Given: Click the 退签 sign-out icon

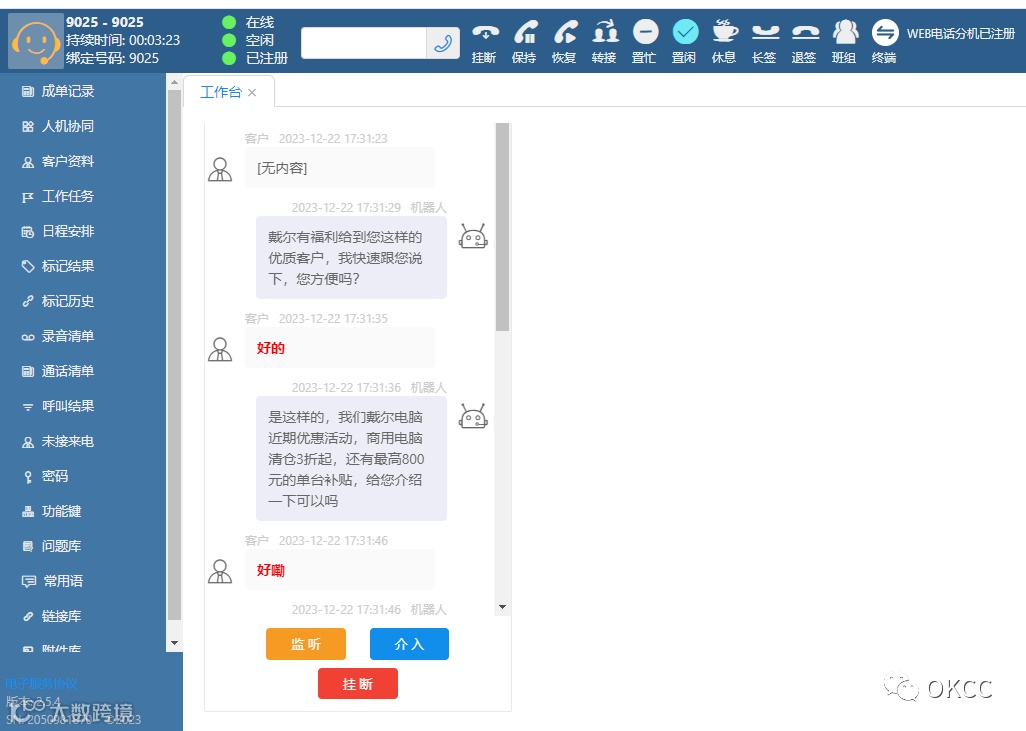Looking at the screenshot, I should click(805, 33).
